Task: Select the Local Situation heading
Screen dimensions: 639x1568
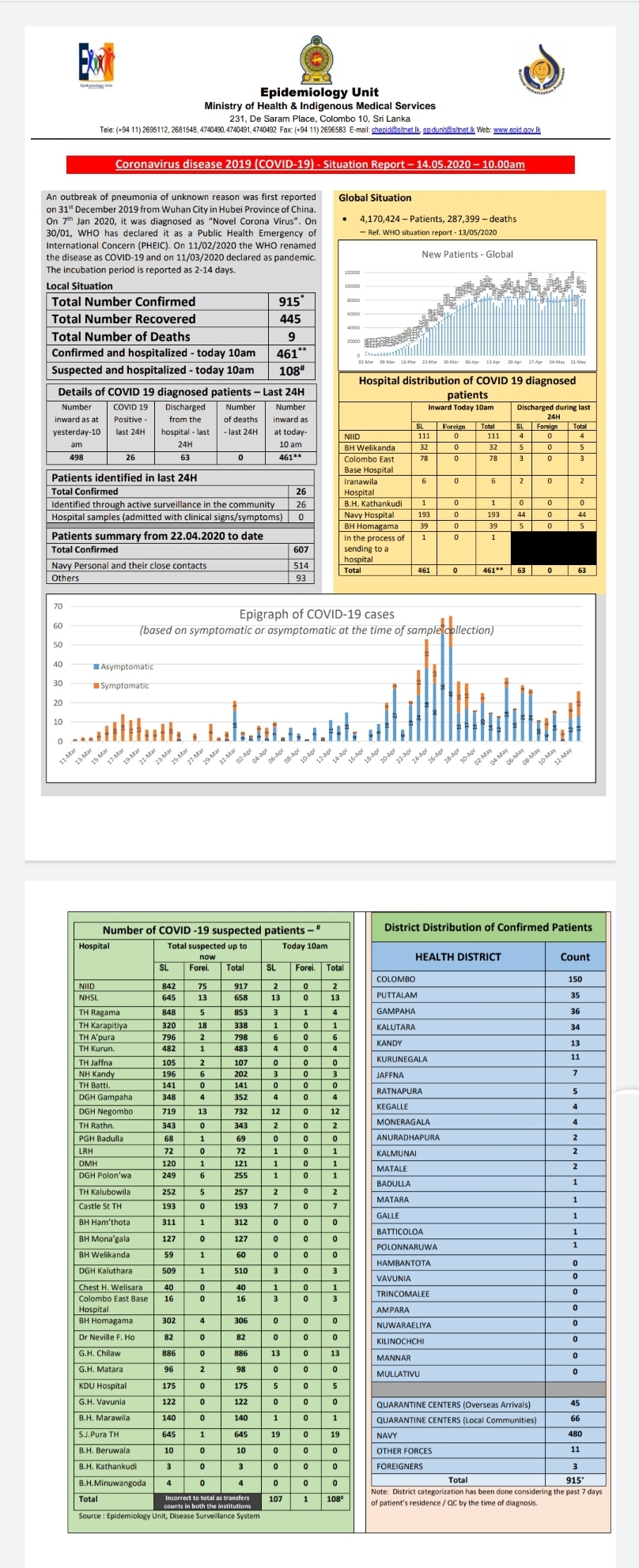Action: click(79, 286)
